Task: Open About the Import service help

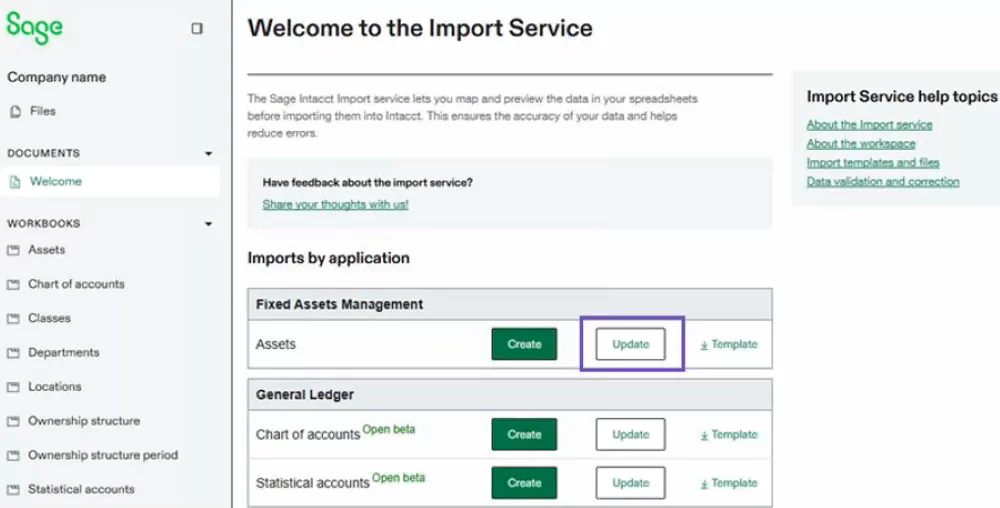Action: coord(869,125)
